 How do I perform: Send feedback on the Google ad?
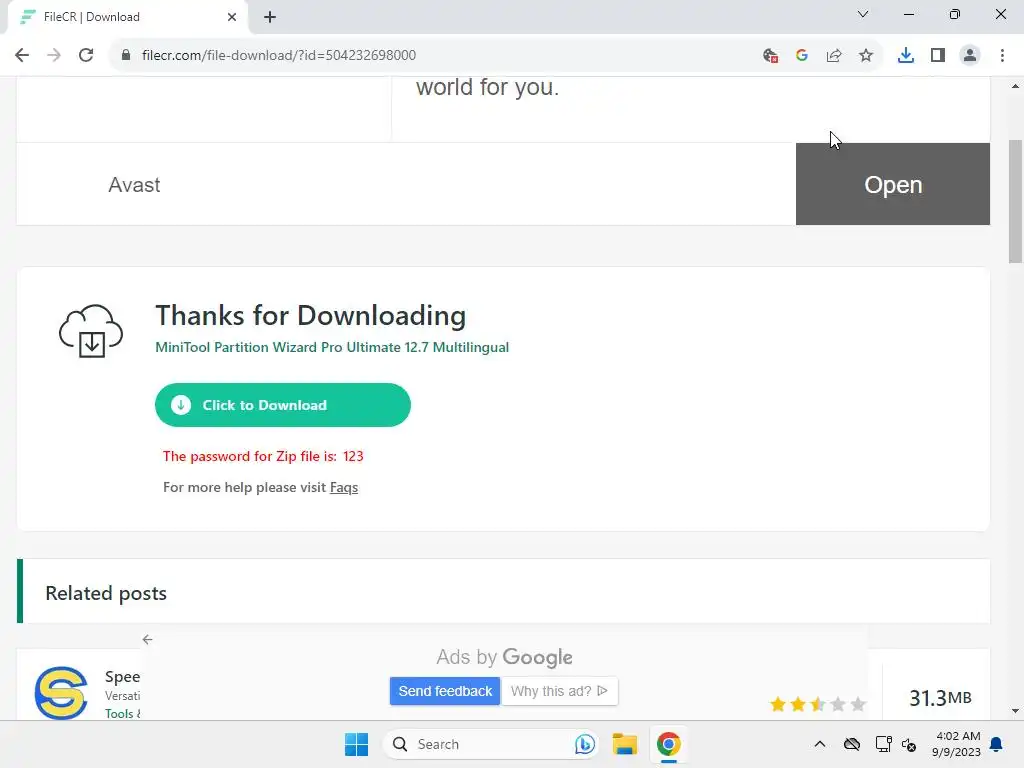(x=445, y=691)
